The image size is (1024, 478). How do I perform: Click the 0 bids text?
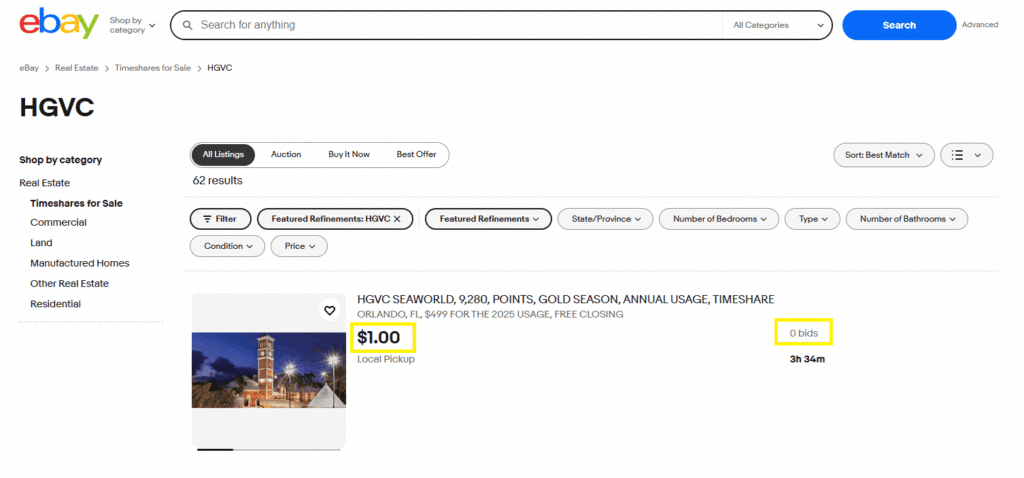803,333
